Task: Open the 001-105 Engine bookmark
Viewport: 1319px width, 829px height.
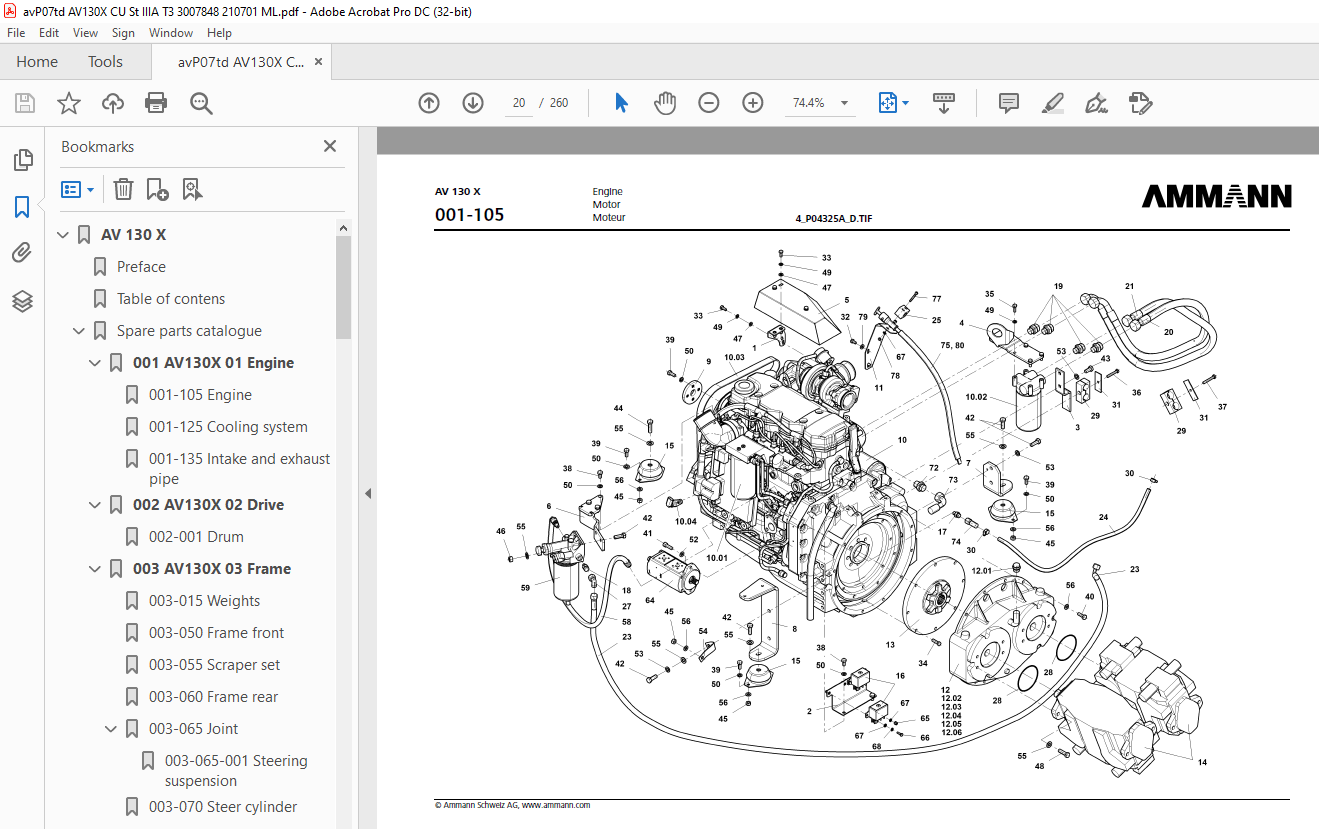Action: [x=200, y=395]
